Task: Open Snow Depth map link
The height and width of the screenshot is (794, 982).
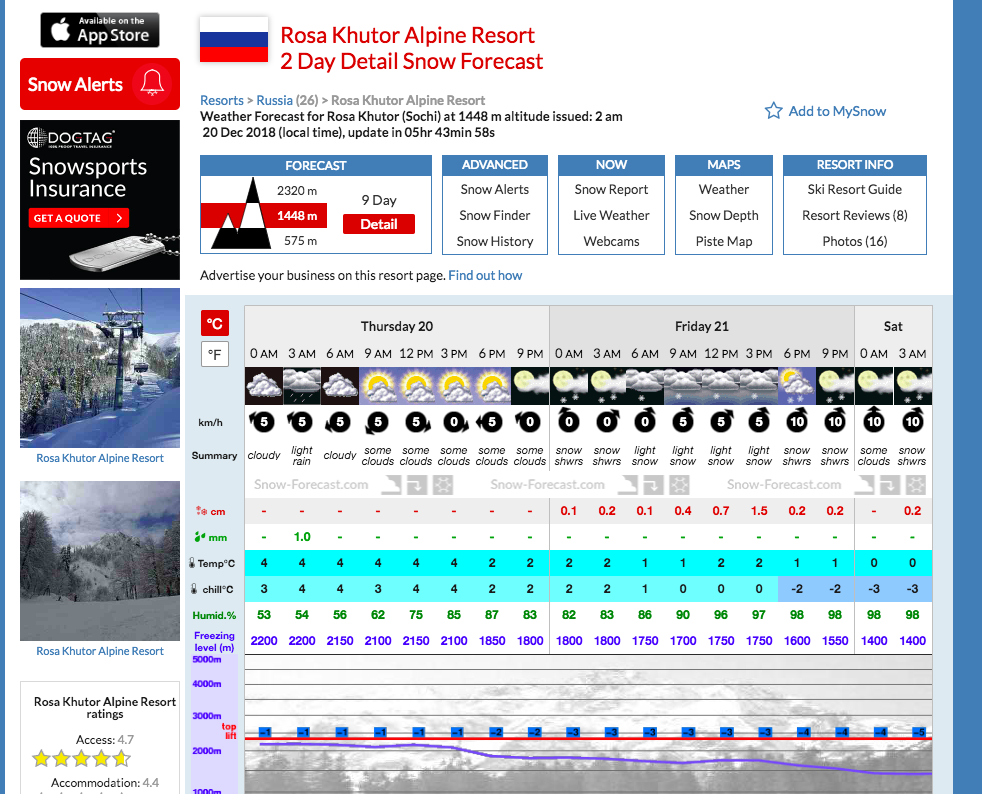Action: click(724, 215)
